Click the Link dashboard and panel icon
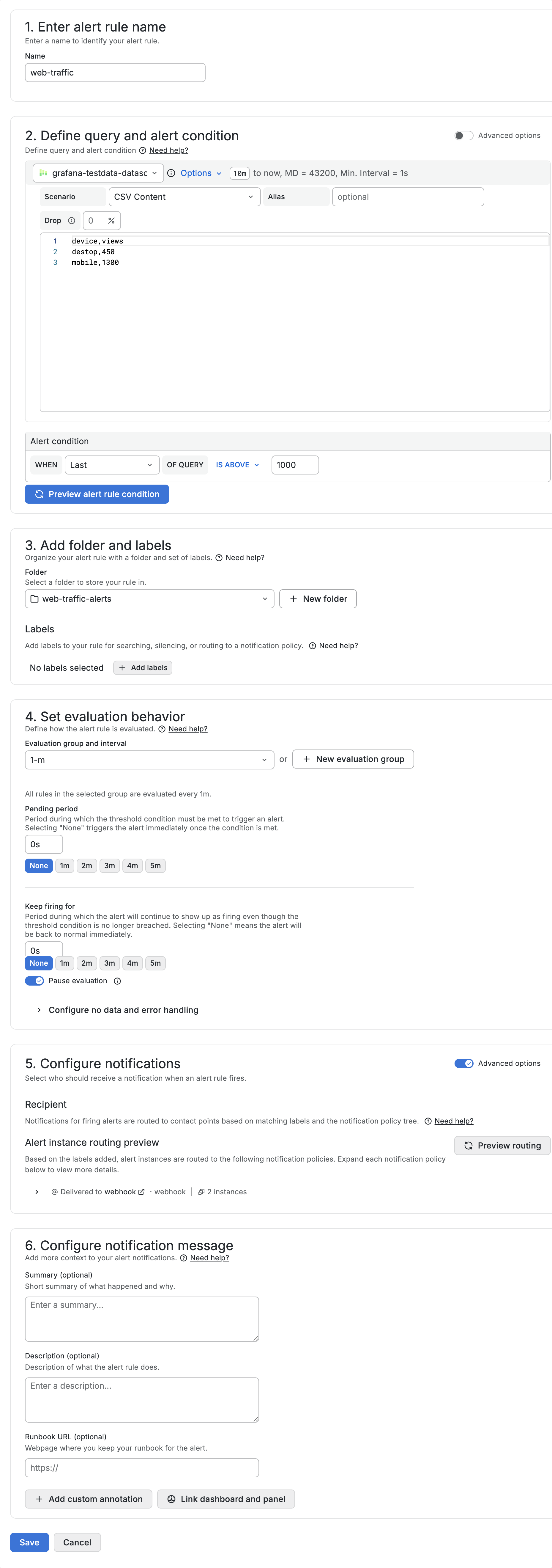 pyautogui.click(x=171, y=1499)
